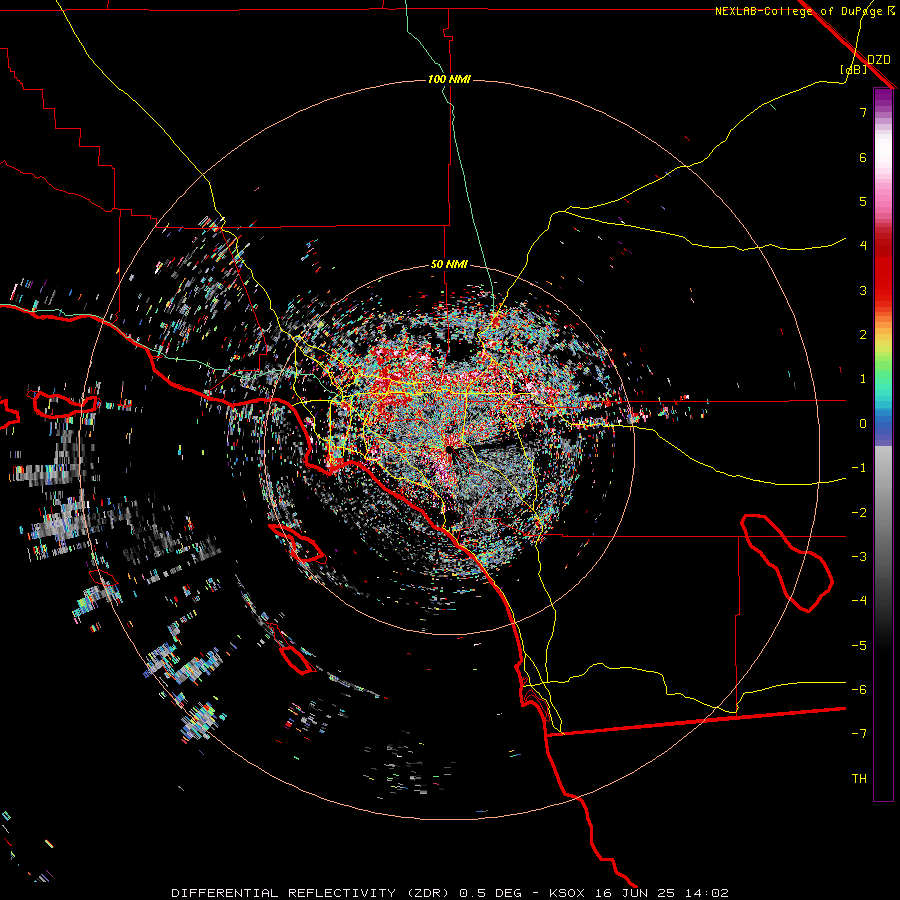Click the "TH" label on color scale
This screenshot has height=900, width=900.
tap(859, 779)
